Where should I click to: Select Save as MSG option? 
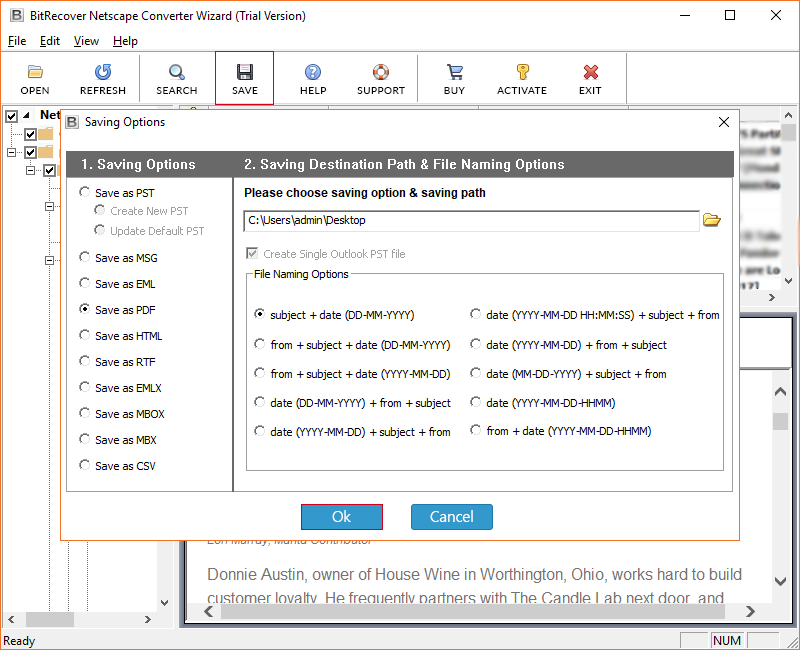point(118,258)
